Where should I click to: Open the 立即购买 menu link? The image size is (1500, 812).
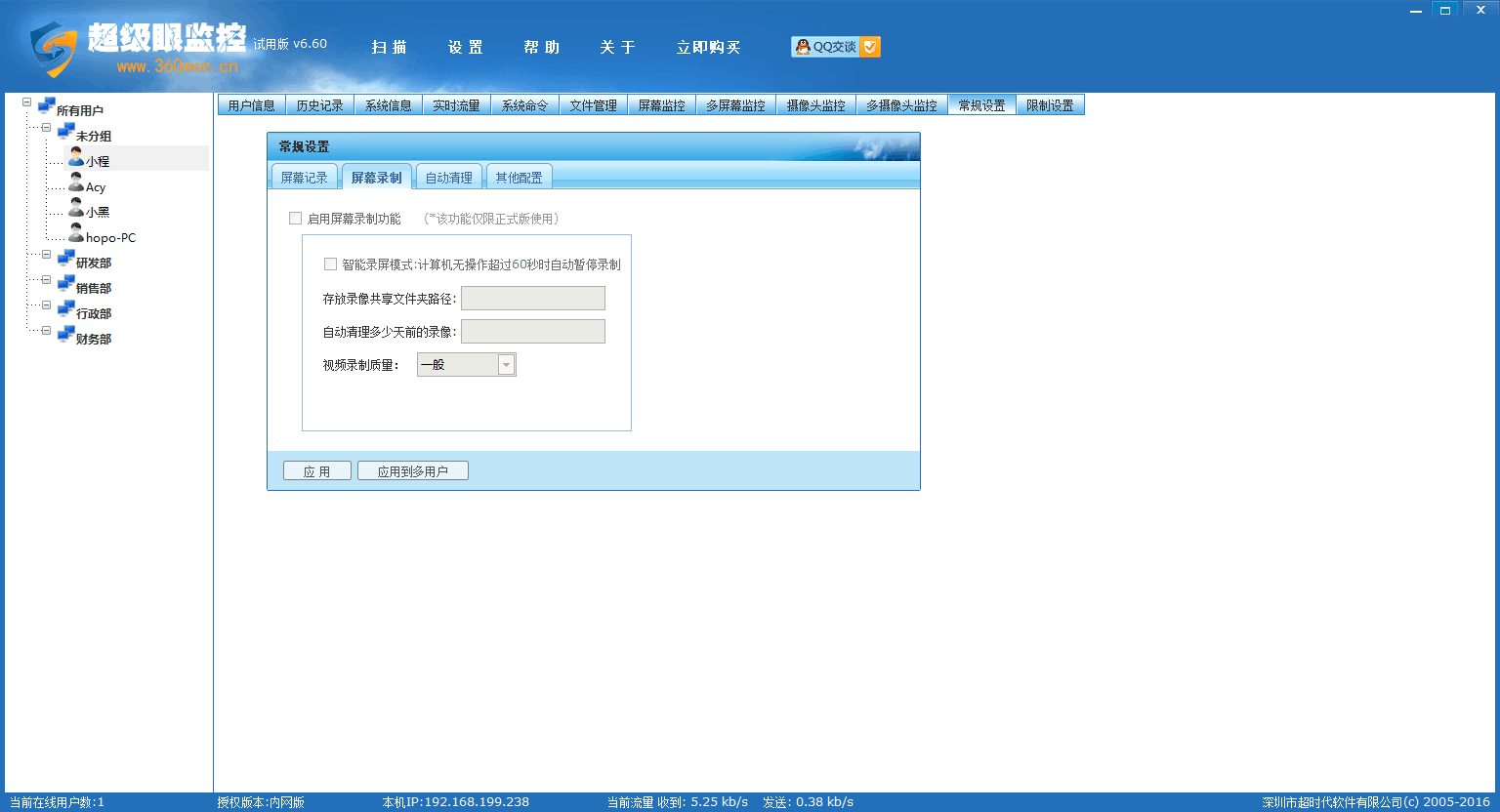coord(709,47)
